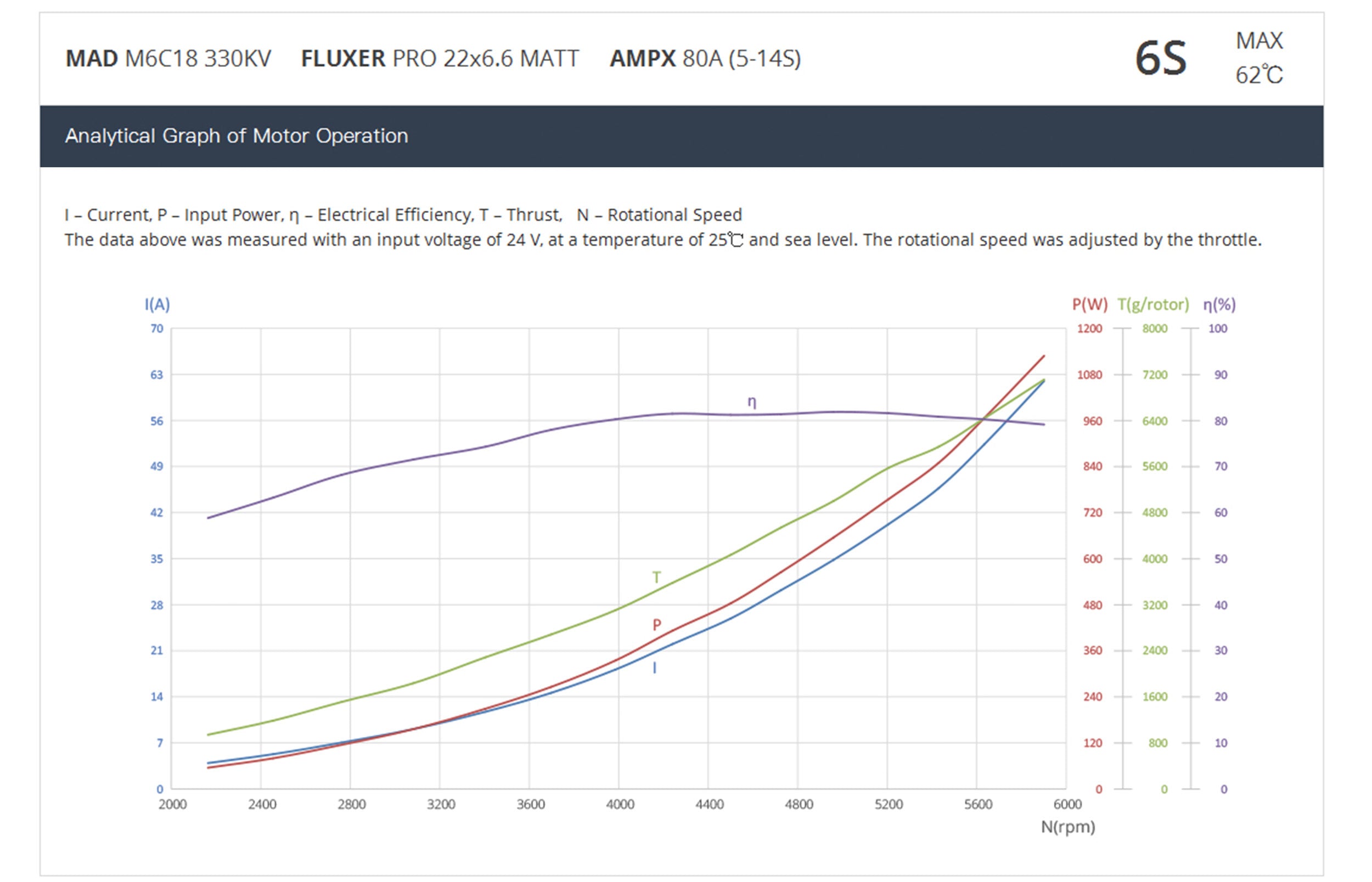
Task: Click the red P curve label
Action: point(656,625)
